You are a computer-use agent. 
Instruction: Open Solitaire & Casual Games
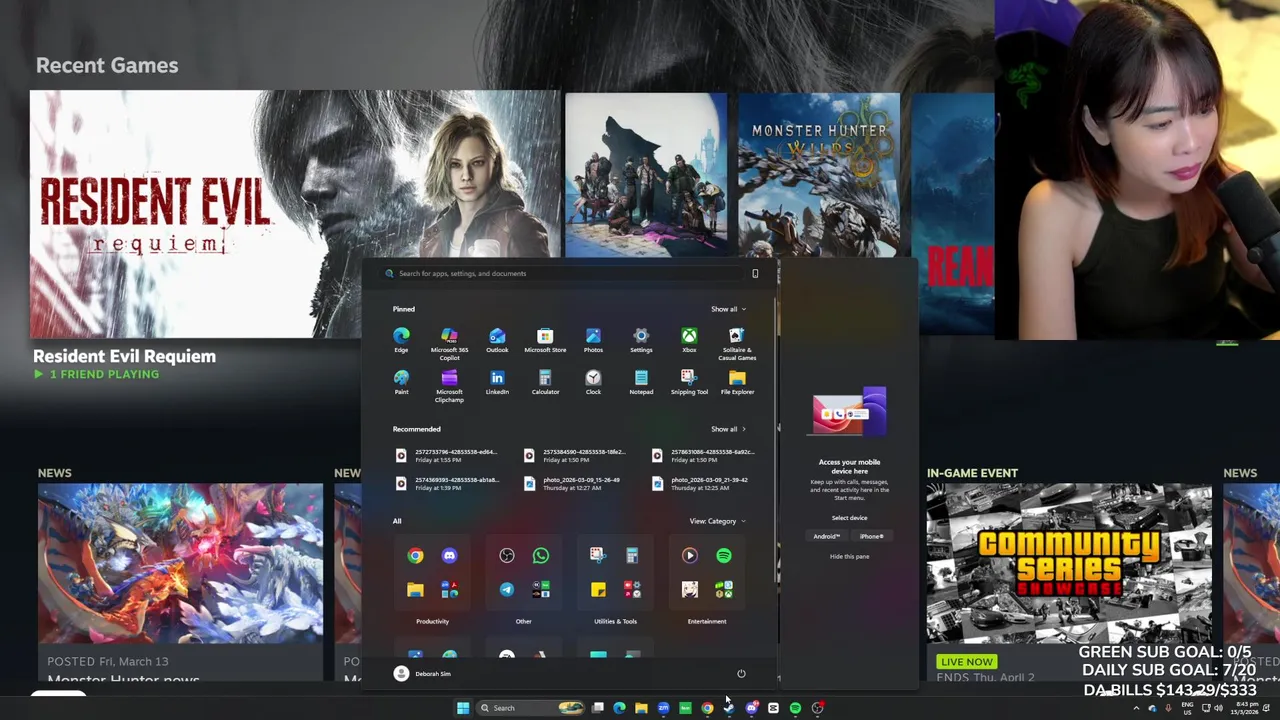(x=737, y=343)
